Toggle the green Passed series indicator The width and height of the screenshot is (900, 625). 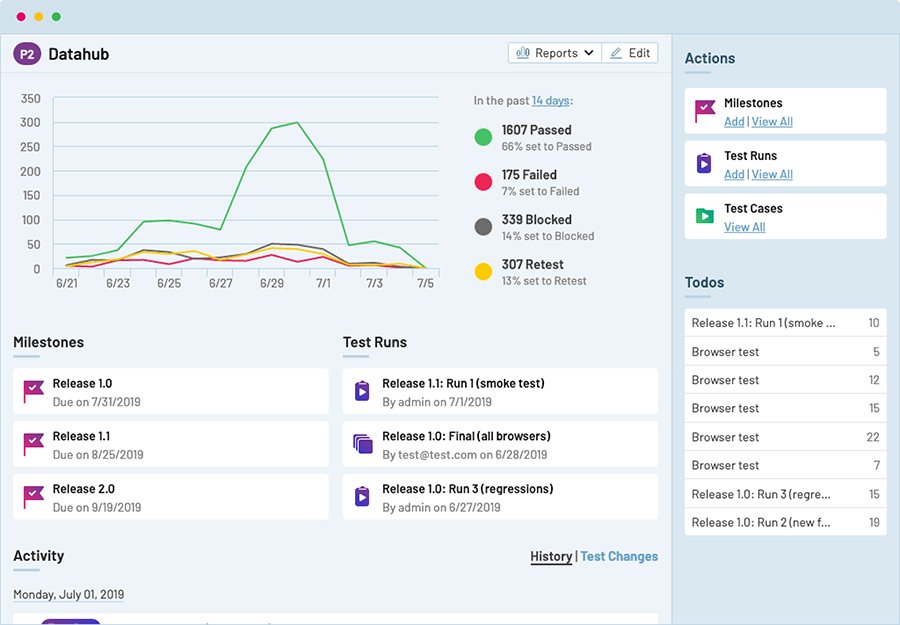tap(484, 136)
